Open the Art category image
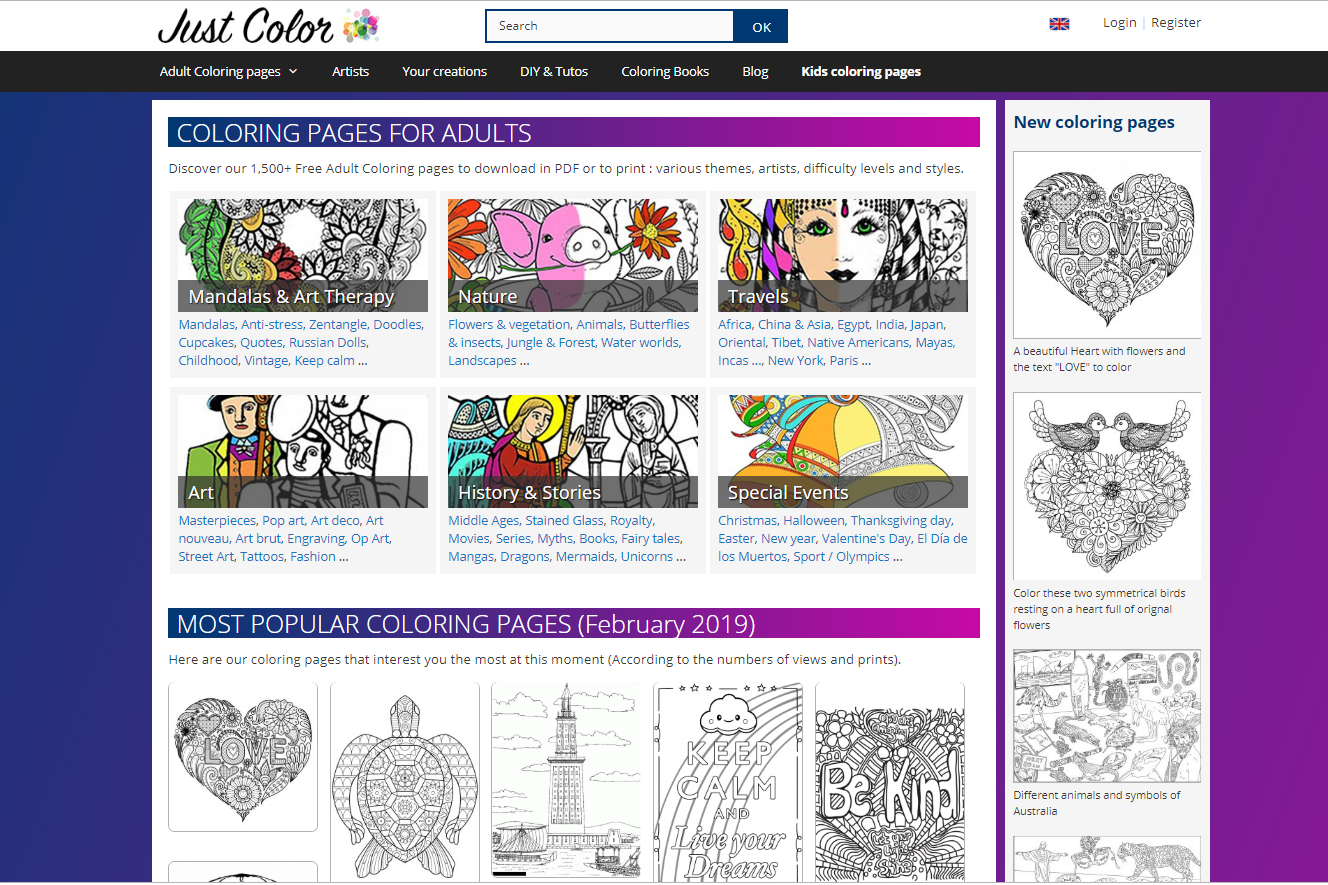Viewport: 1328px width, 885px height. [303, 451]
